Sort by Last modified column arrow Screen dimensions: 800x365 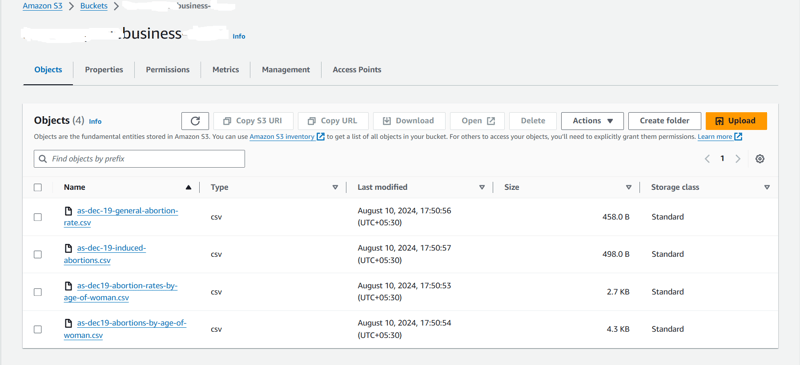482,187
